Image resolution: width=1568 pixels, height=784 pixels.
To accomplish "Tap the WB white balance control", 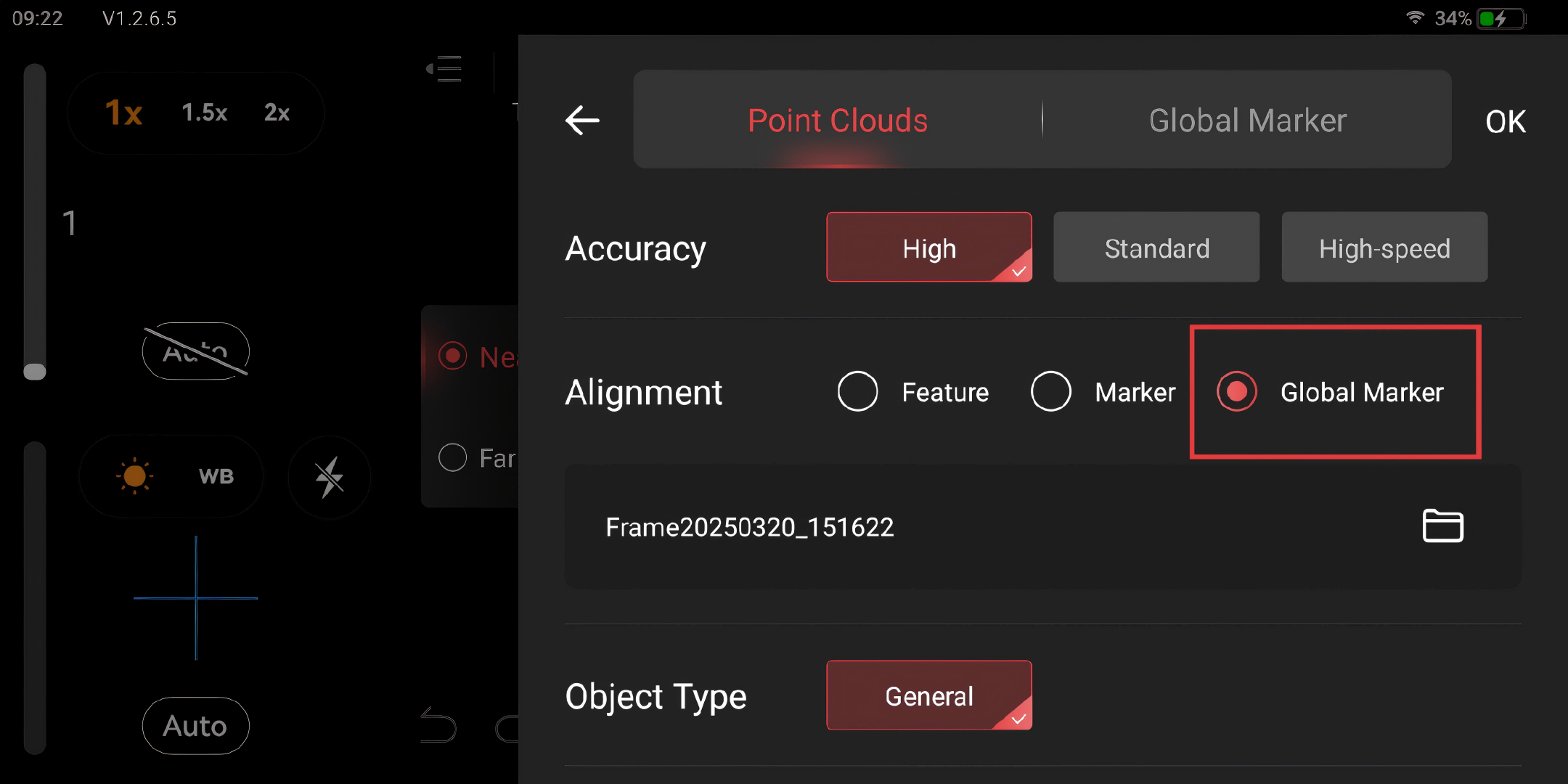I will click(216, 476).
